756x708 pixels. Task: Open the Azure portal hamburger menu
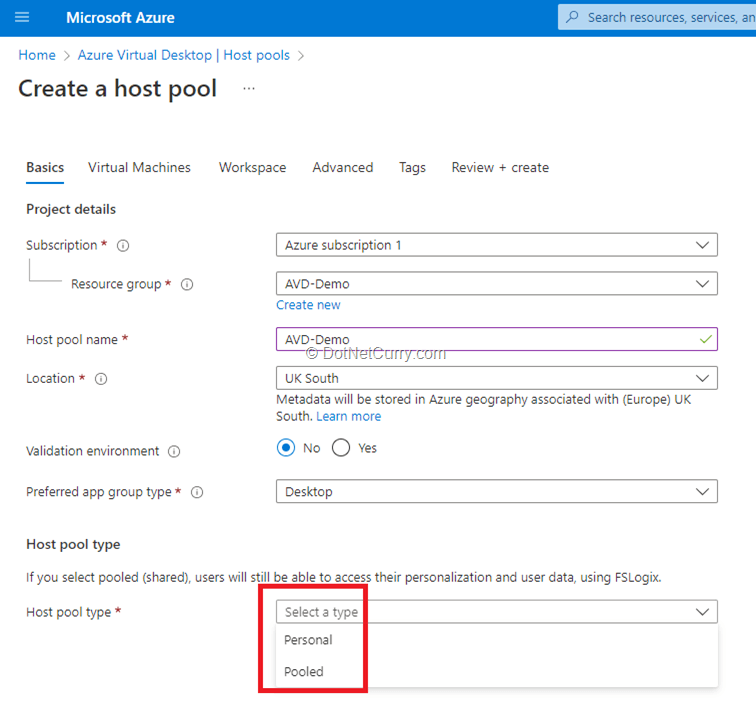[x=22, y=18]
